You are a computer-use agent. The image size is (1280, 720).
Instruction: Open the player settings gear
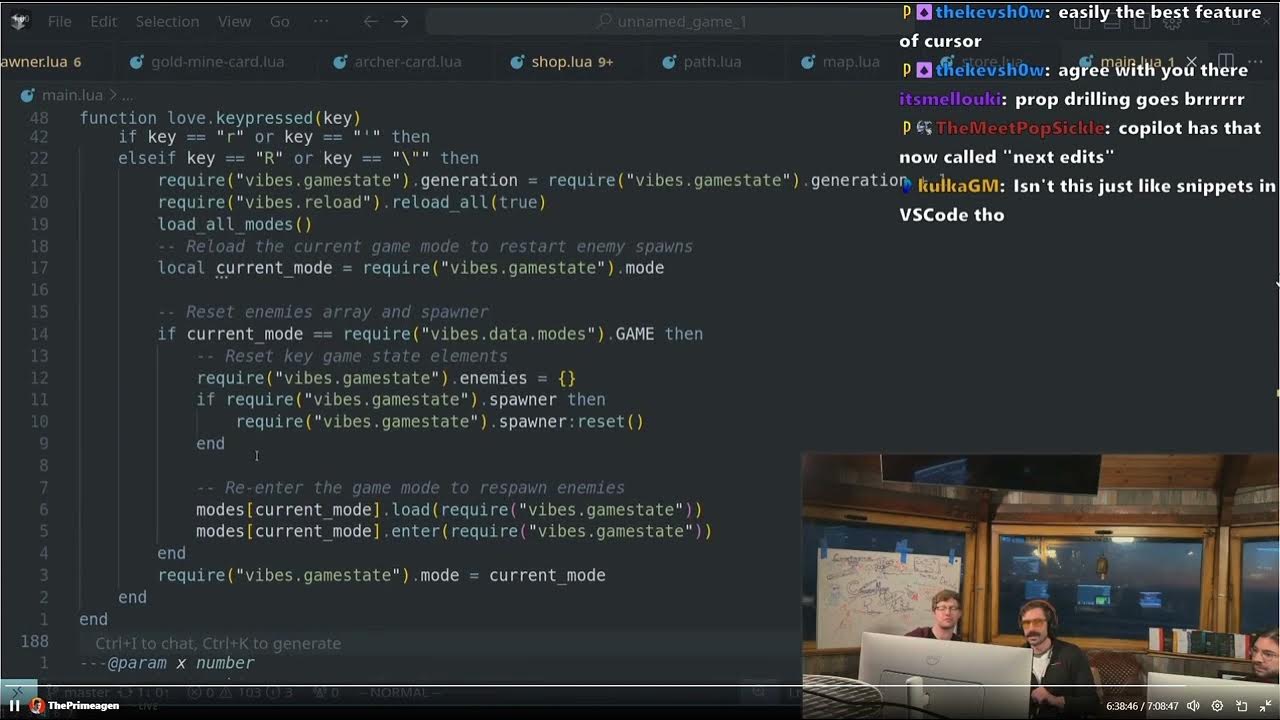click(x=1217, y=706)
